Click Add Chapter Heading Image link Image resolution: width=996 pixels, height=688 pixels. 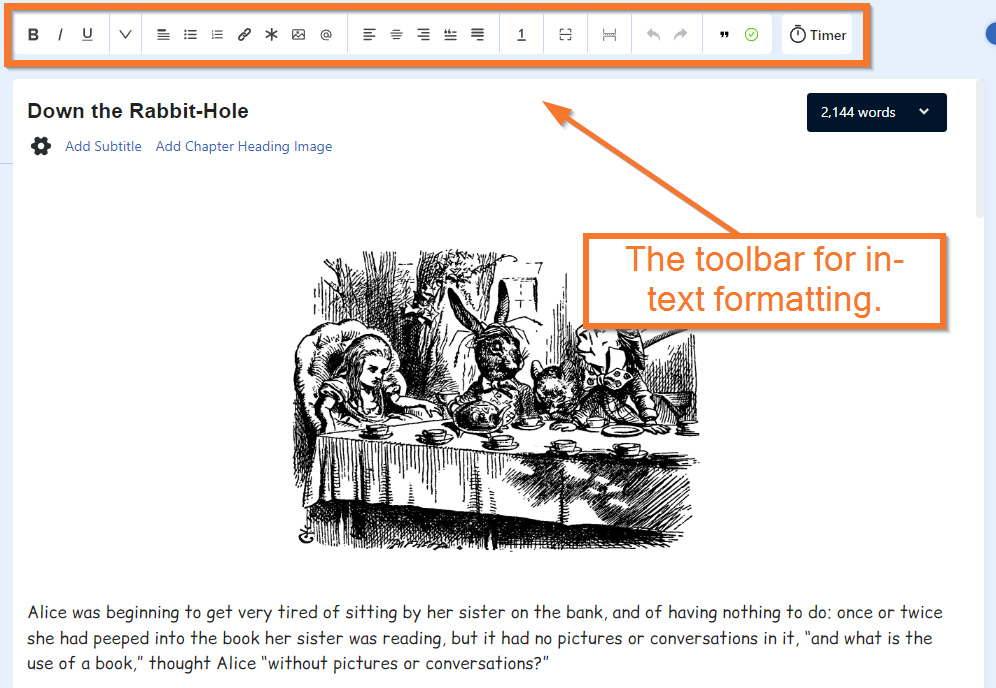(x=244, y=146)
